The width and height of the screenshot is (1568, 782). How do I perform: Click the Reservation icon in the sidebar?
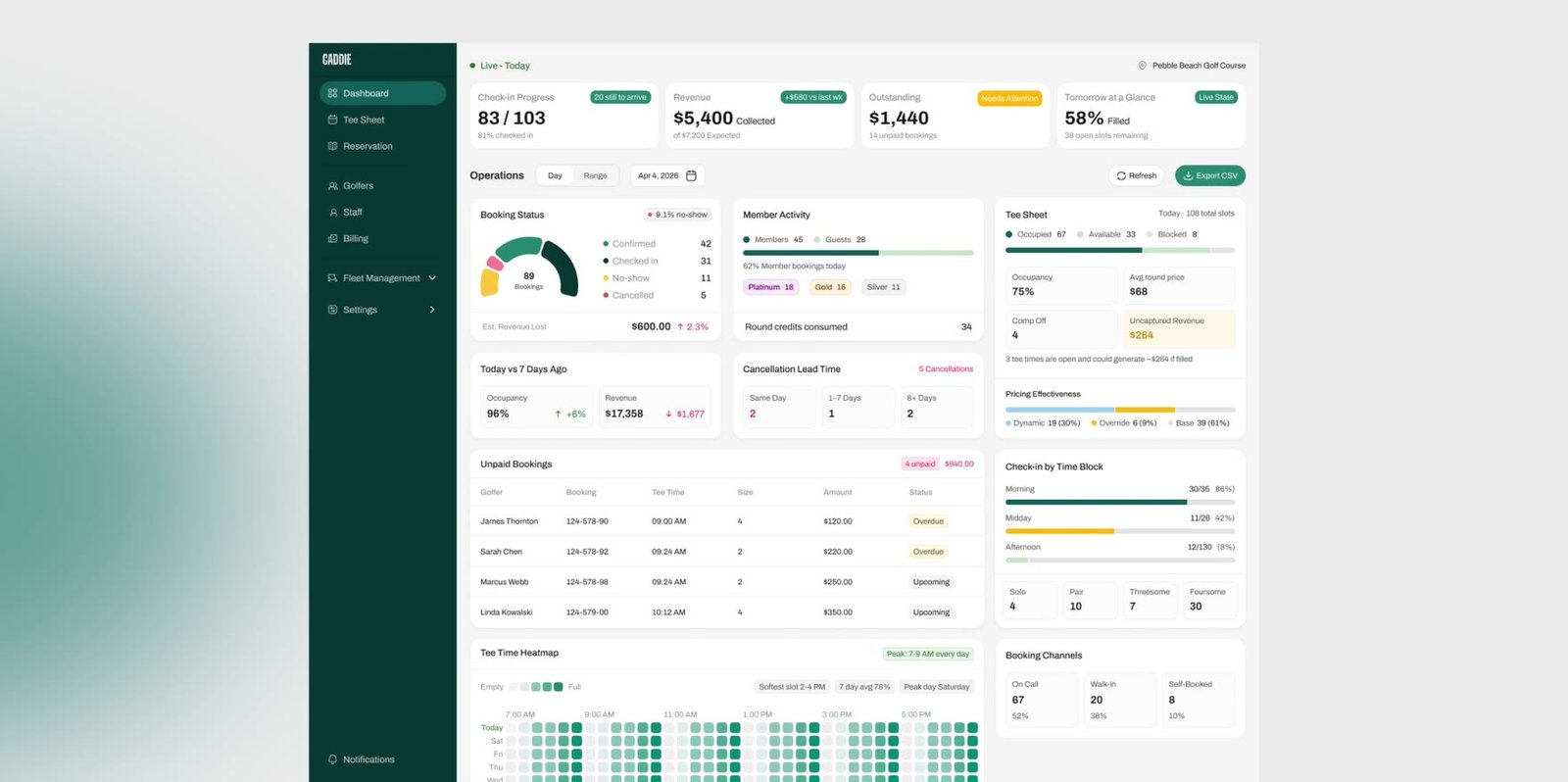(x=332, y=146)
